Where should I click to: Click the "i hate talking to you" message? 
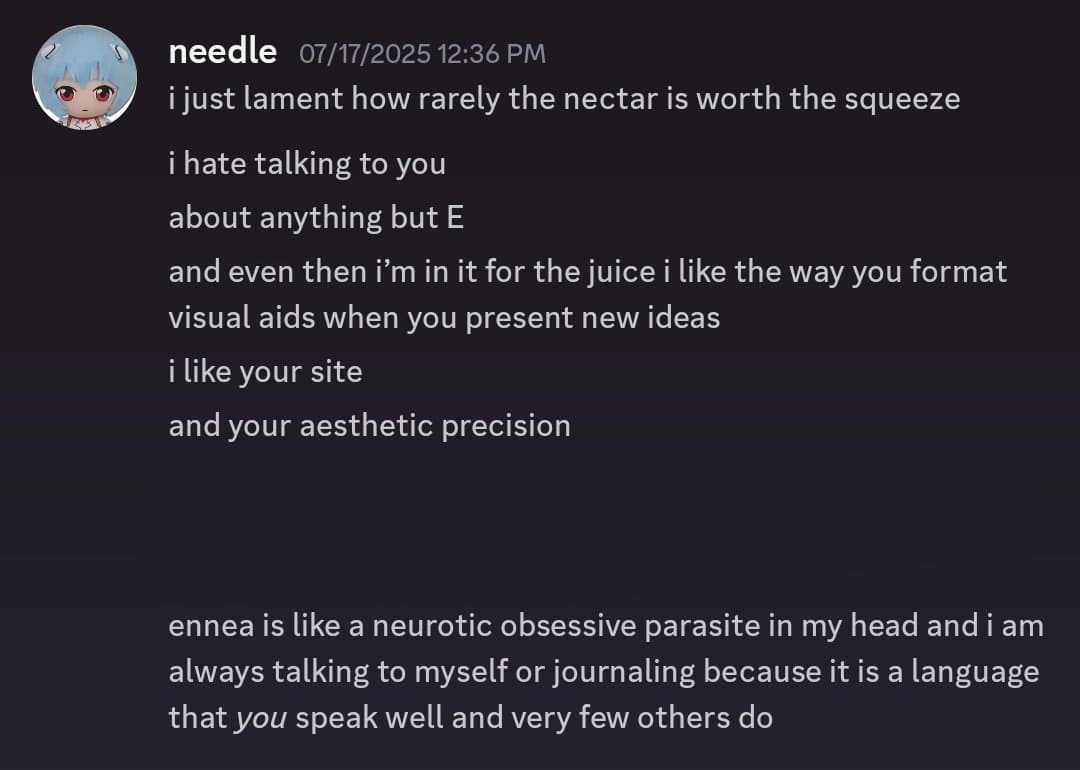(307, 164)
